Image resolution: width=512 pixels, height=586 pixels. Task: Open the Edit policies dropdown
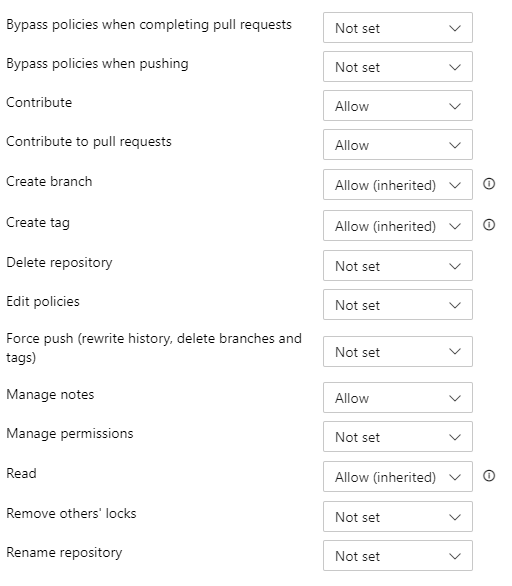click(398, 305)
